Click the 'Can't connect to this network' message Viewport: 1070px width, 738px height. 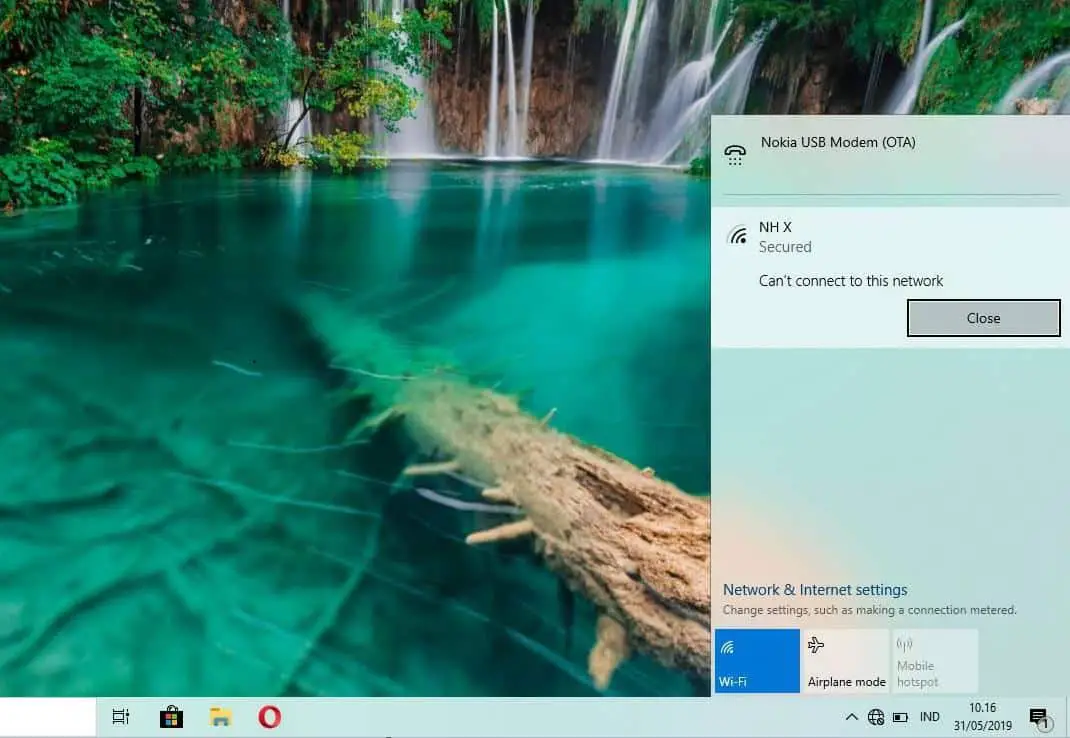pos(850,281)
